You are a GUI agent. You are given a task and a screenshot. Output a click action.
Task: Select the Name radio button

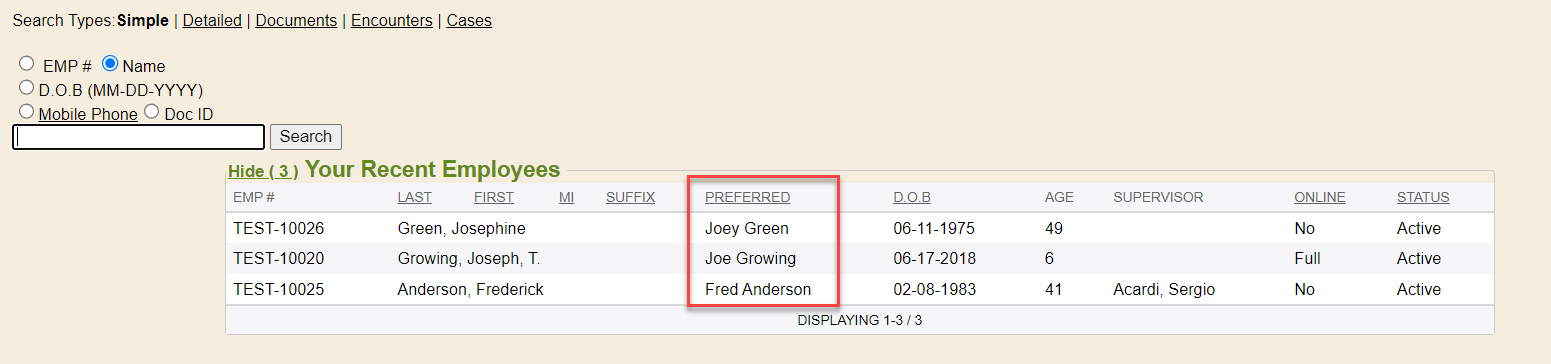[110, 64]
